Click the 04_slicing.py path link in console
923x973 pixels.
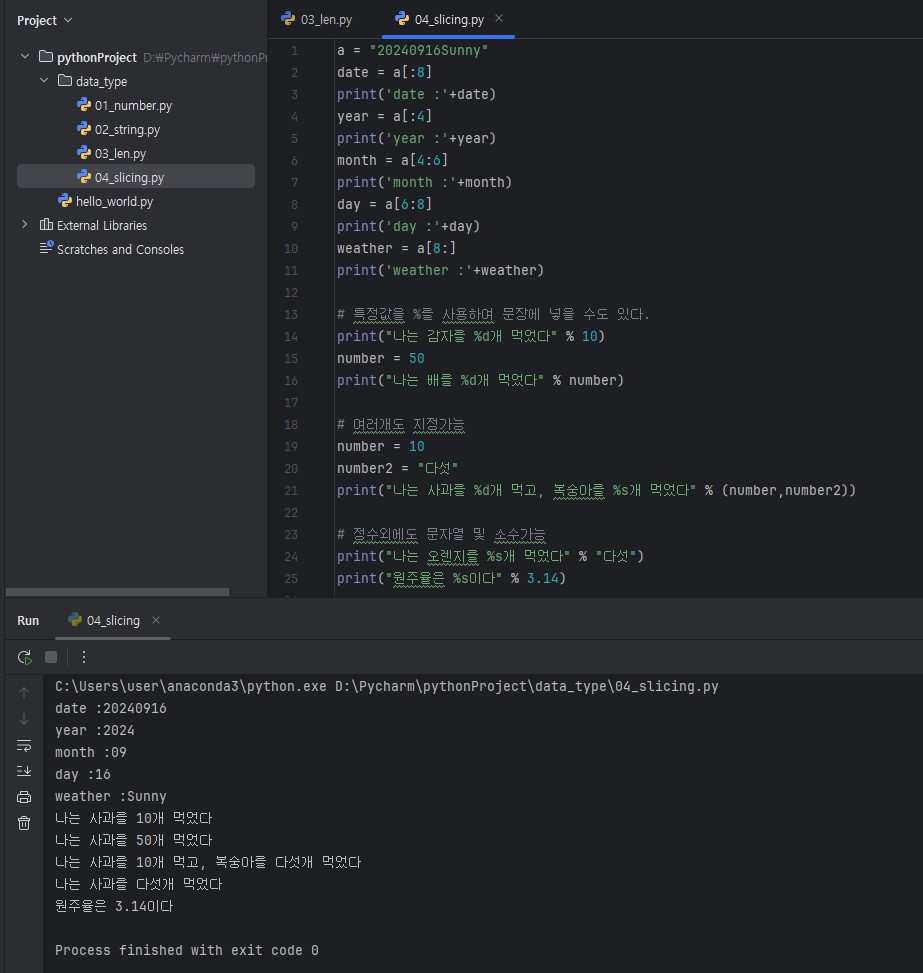[526, 686]
